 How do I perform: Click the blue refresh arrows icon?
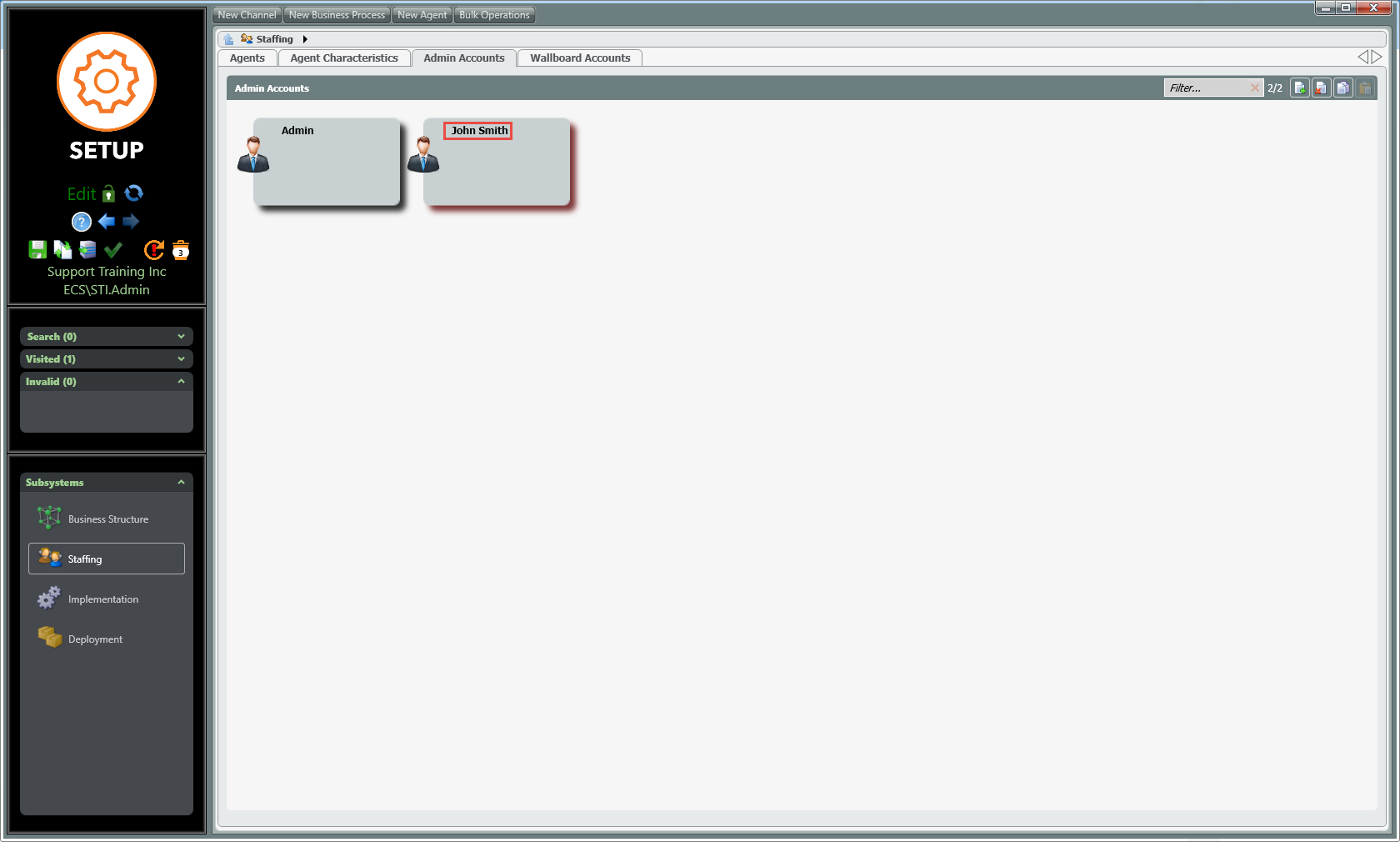[x=133, y=193]
